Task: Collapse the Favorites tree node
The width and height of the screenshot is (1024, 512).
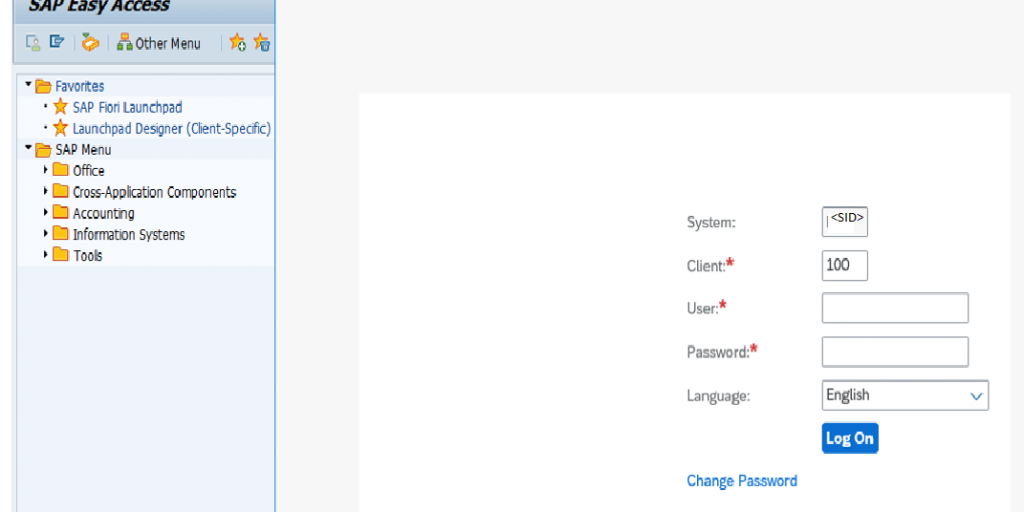Action: [28, 84]
